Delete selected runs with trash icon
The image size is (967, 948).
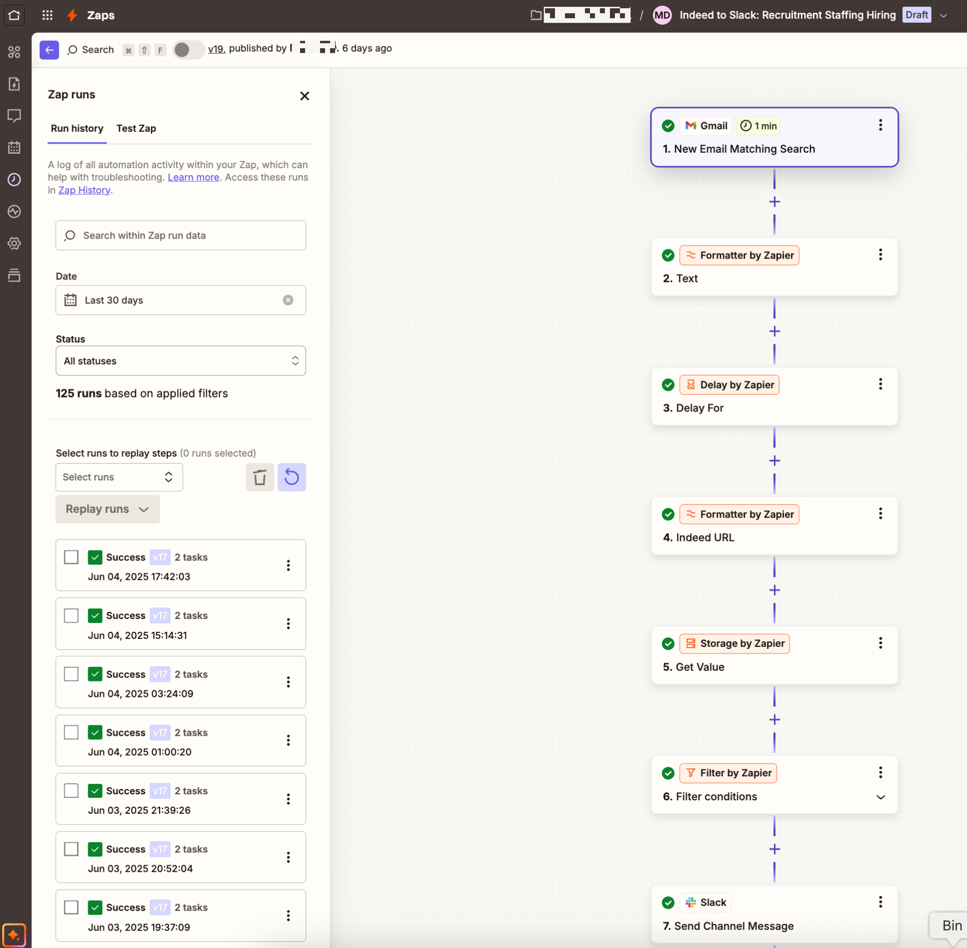260,477
